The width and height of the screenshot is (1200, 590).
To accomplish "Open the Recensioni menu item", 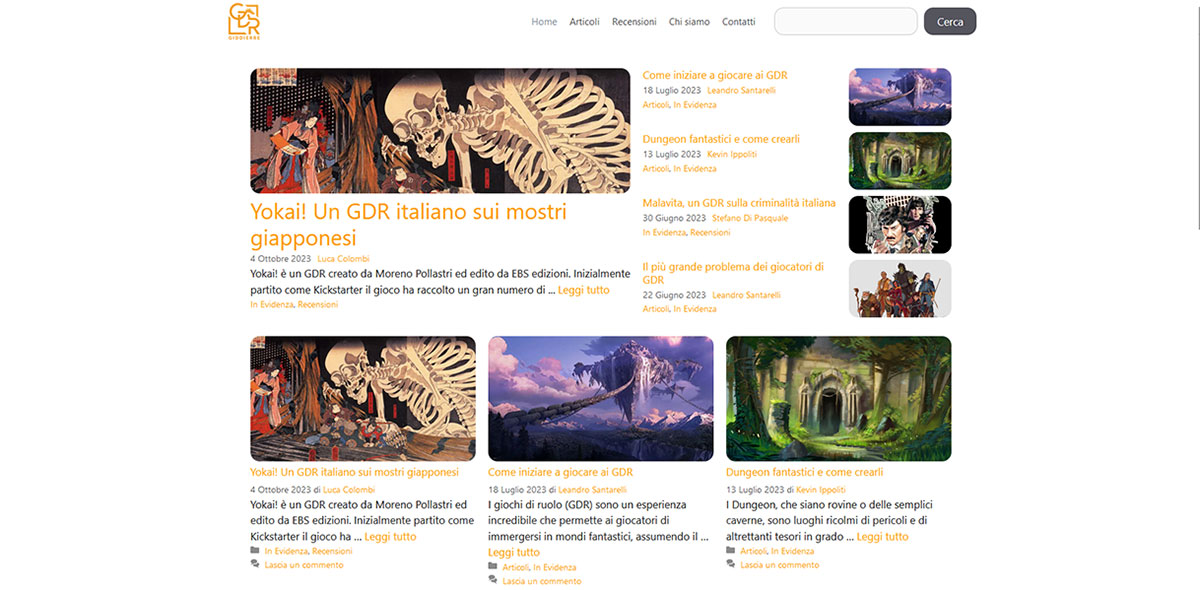I will click(x=634, y=21).
